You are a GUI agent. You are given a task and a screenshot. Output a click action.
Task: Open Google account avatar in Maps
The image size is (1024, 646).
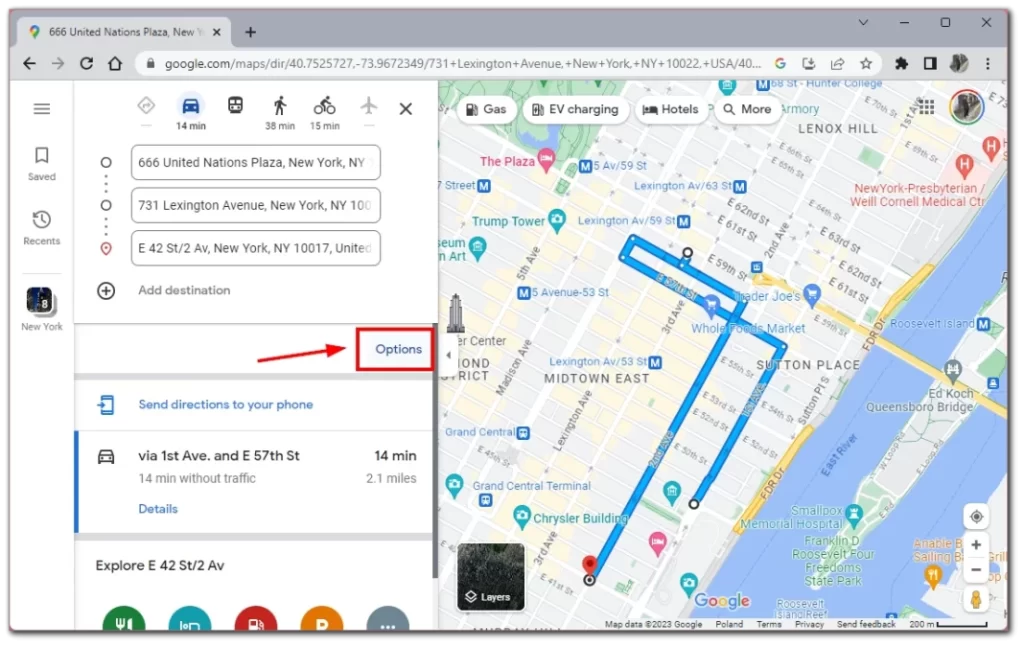click(x=967, y=106)
